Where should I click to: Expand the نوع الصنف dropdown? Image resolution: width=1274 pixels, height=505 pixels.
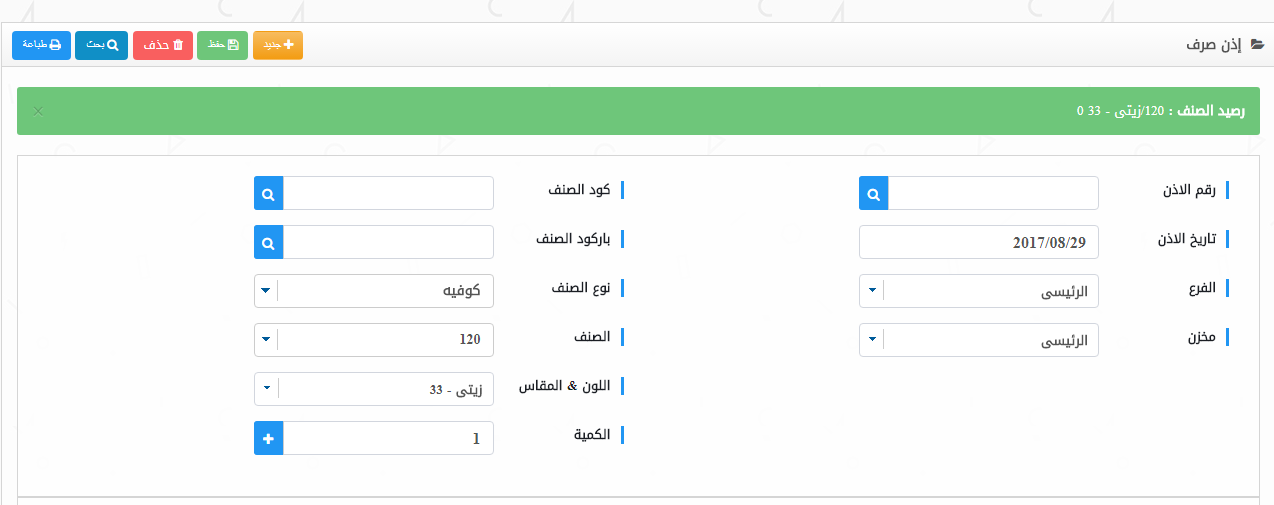[266, 291]
